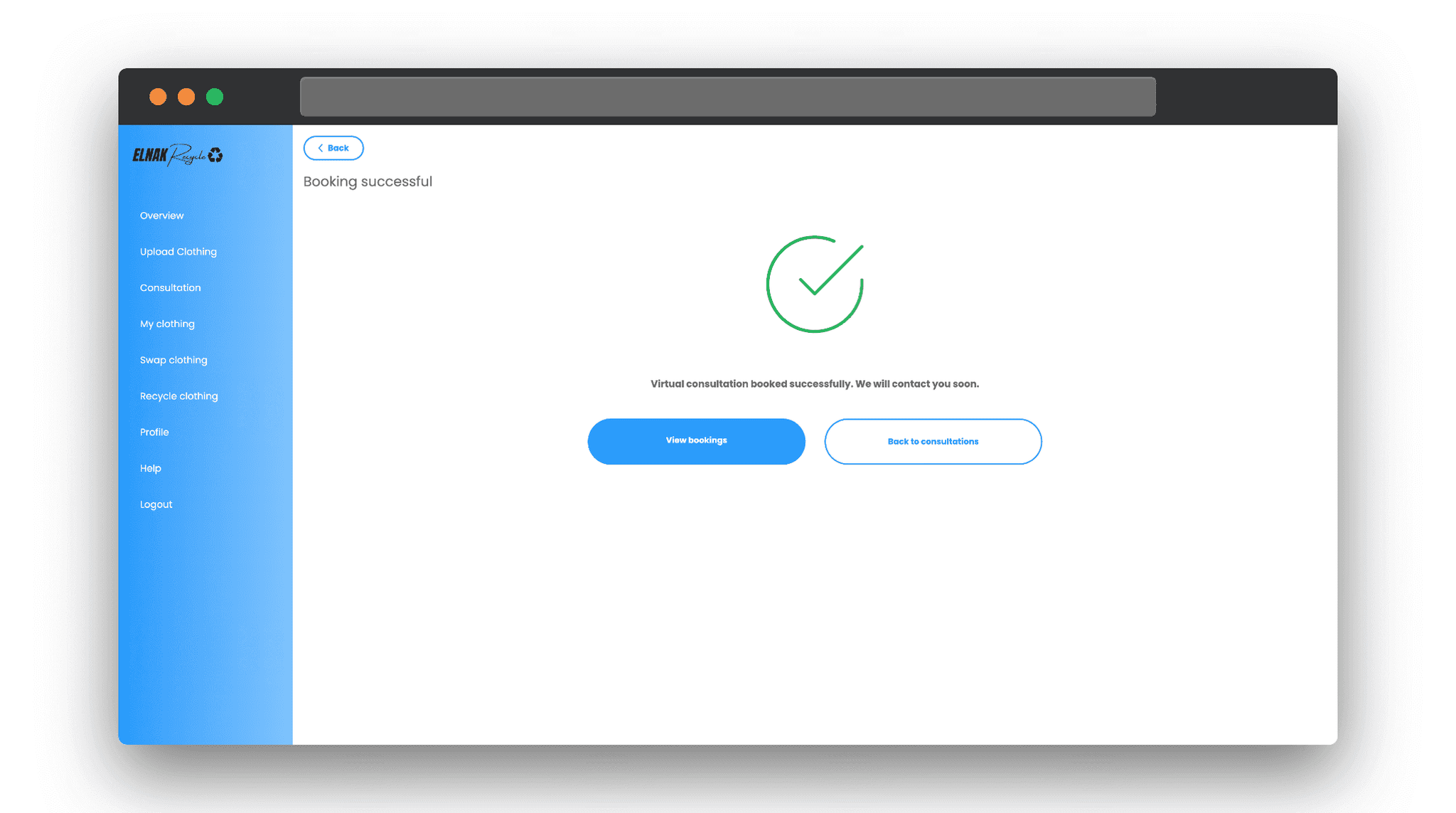This screenshot has height=813, width=1456.
Task: Click the View bookings button
Action: click(696, 441)
